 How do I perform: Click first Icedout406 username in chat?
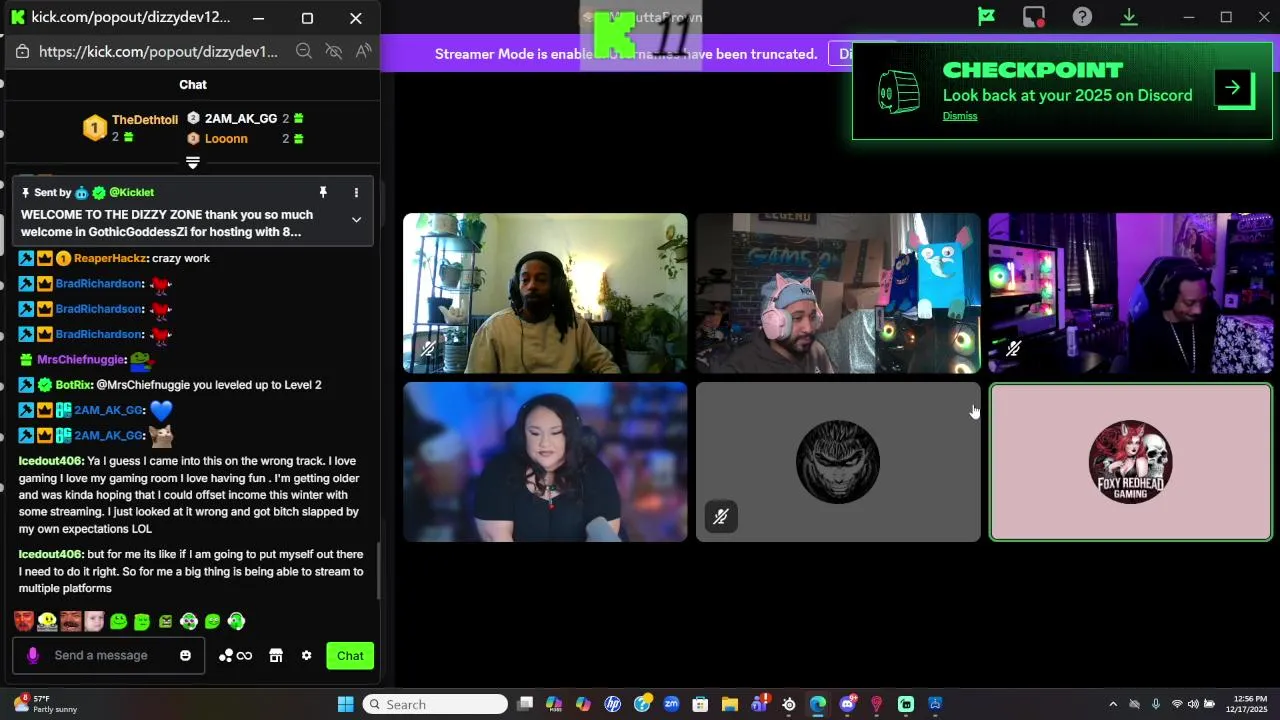pos(50,461)
